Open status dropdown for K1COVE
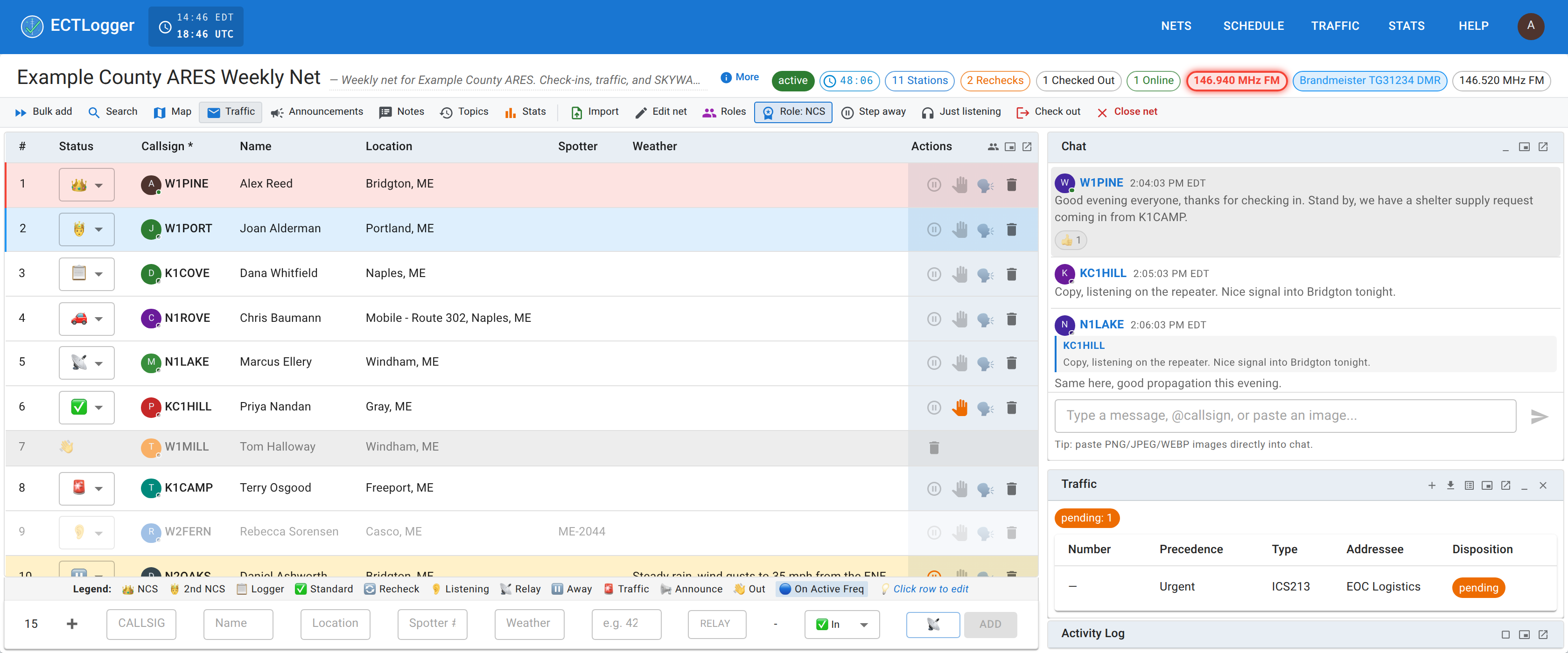 click(86, 274)
